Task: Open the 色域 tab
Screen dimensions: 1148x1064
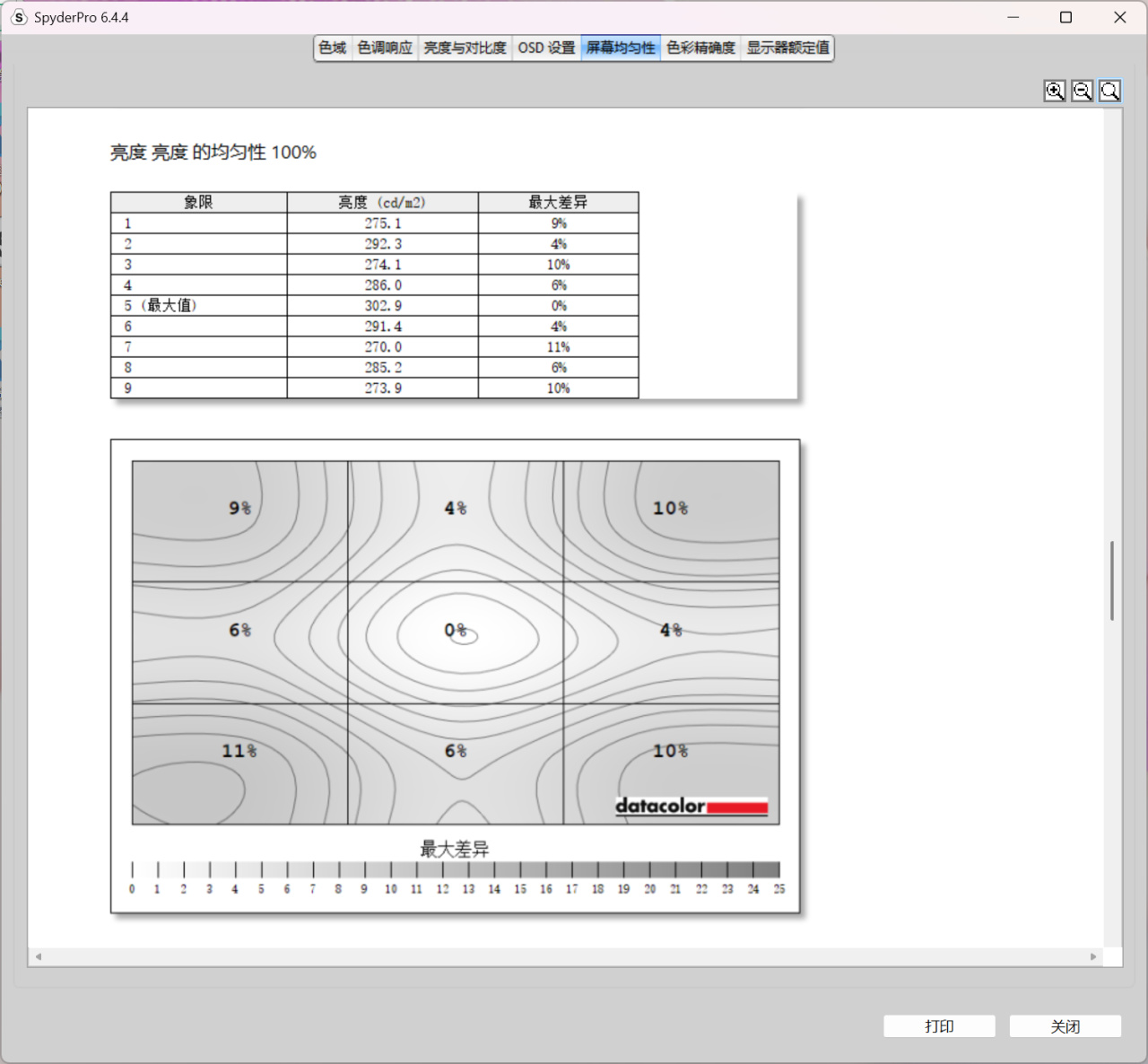Action: click(x=333, y=48)
